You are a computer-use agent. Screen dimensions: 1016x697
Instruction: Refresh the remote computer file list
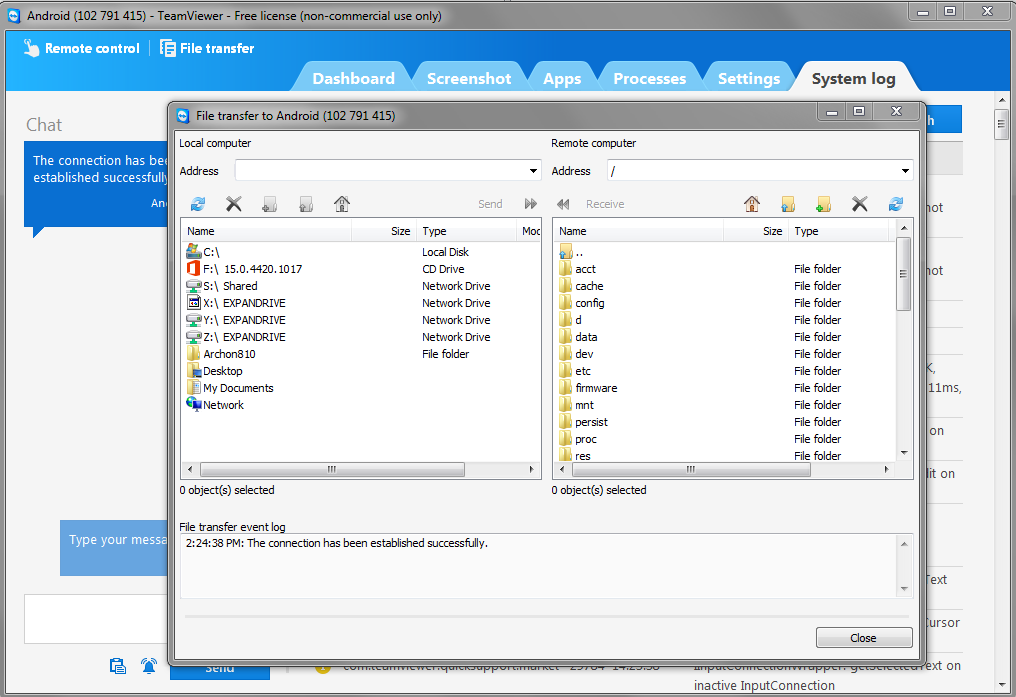pos(896,205)
